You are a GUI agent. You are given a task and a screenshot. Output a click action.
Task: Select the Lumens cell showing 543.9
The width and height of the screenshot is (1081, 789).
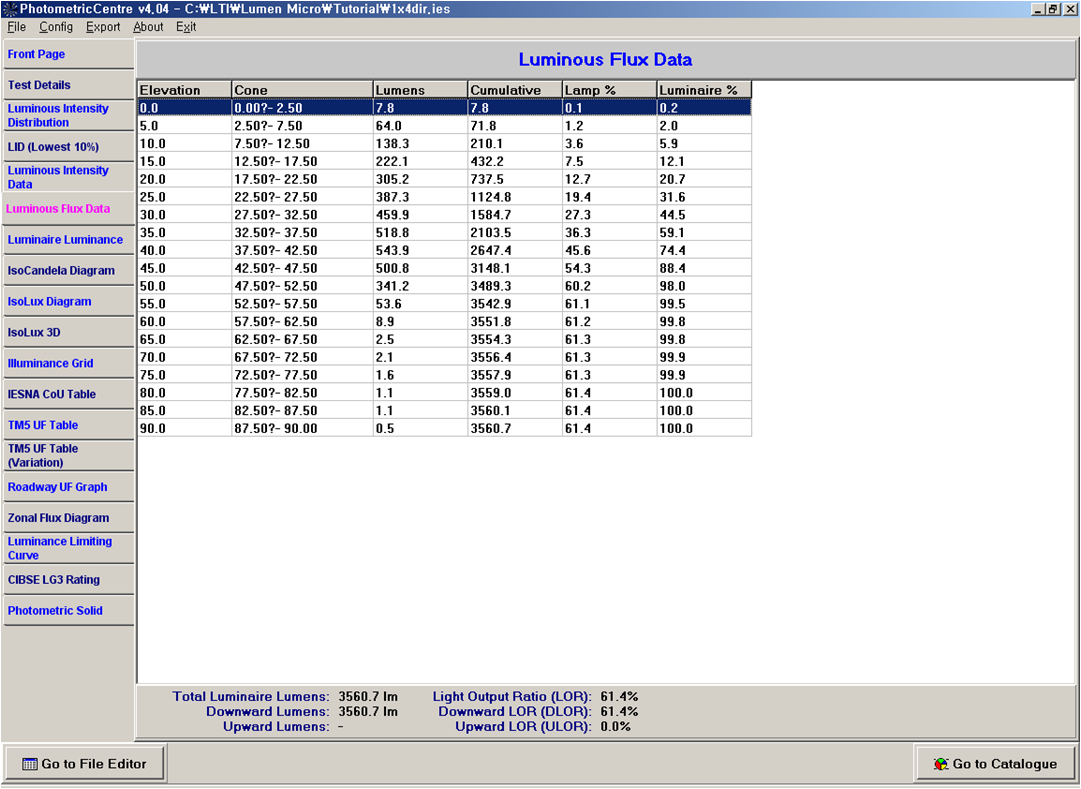[x=419, y=249]
